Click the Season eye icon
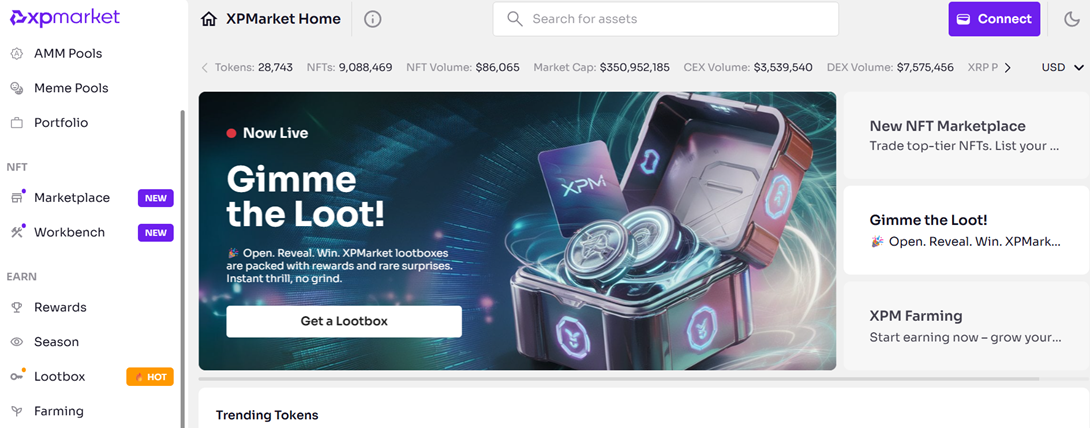 click(17, 342)
